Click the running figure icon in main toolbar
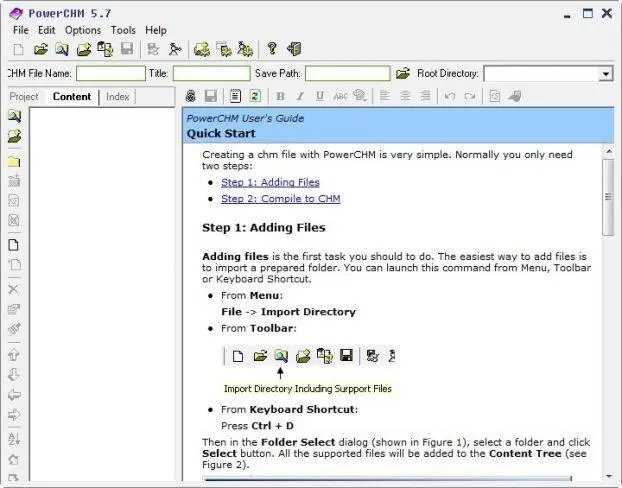This screenshot has width=622, height=488. point(175,49)
